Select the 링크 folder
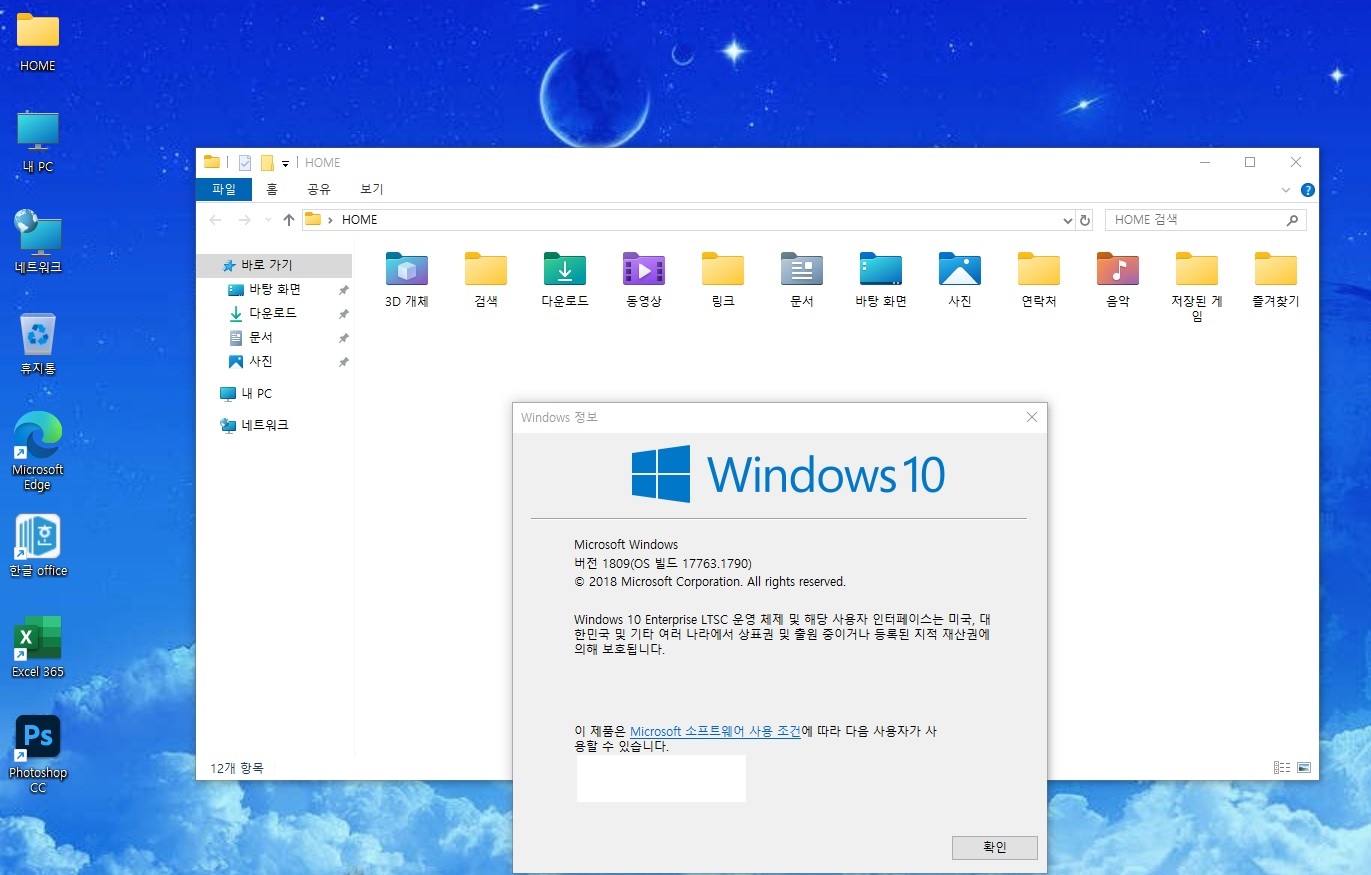1371x875 pixels. point(723,280)
